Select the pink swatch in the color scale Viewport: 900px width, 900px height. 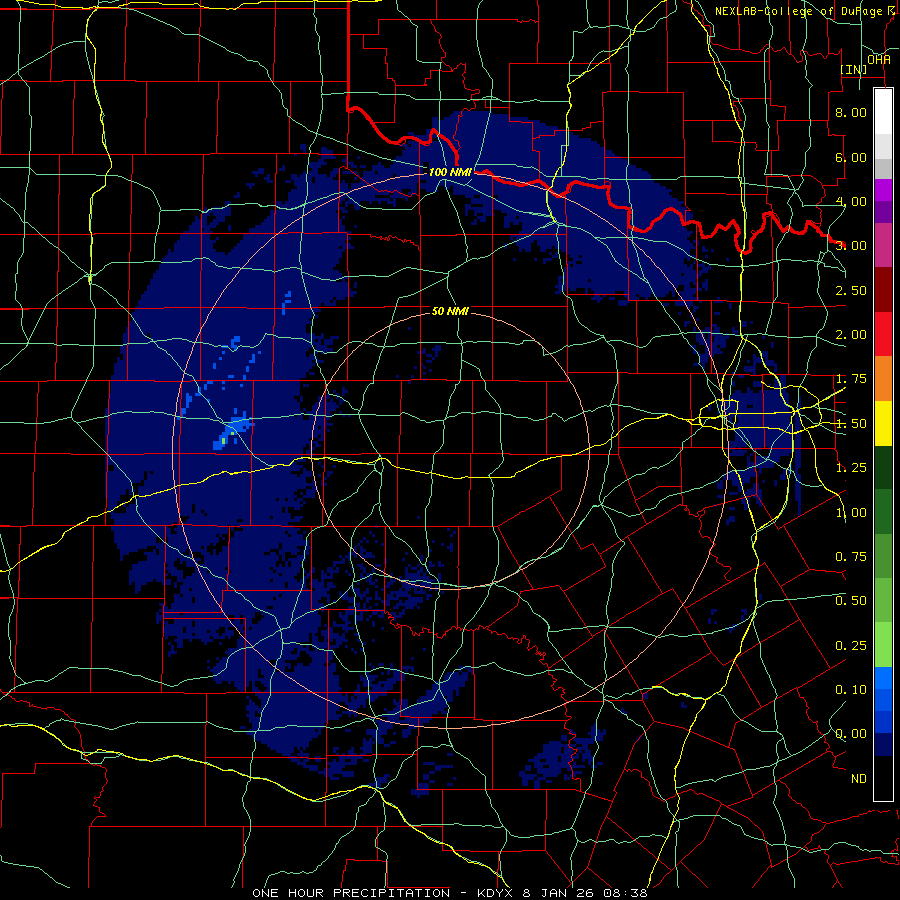[x=883, y=245]
